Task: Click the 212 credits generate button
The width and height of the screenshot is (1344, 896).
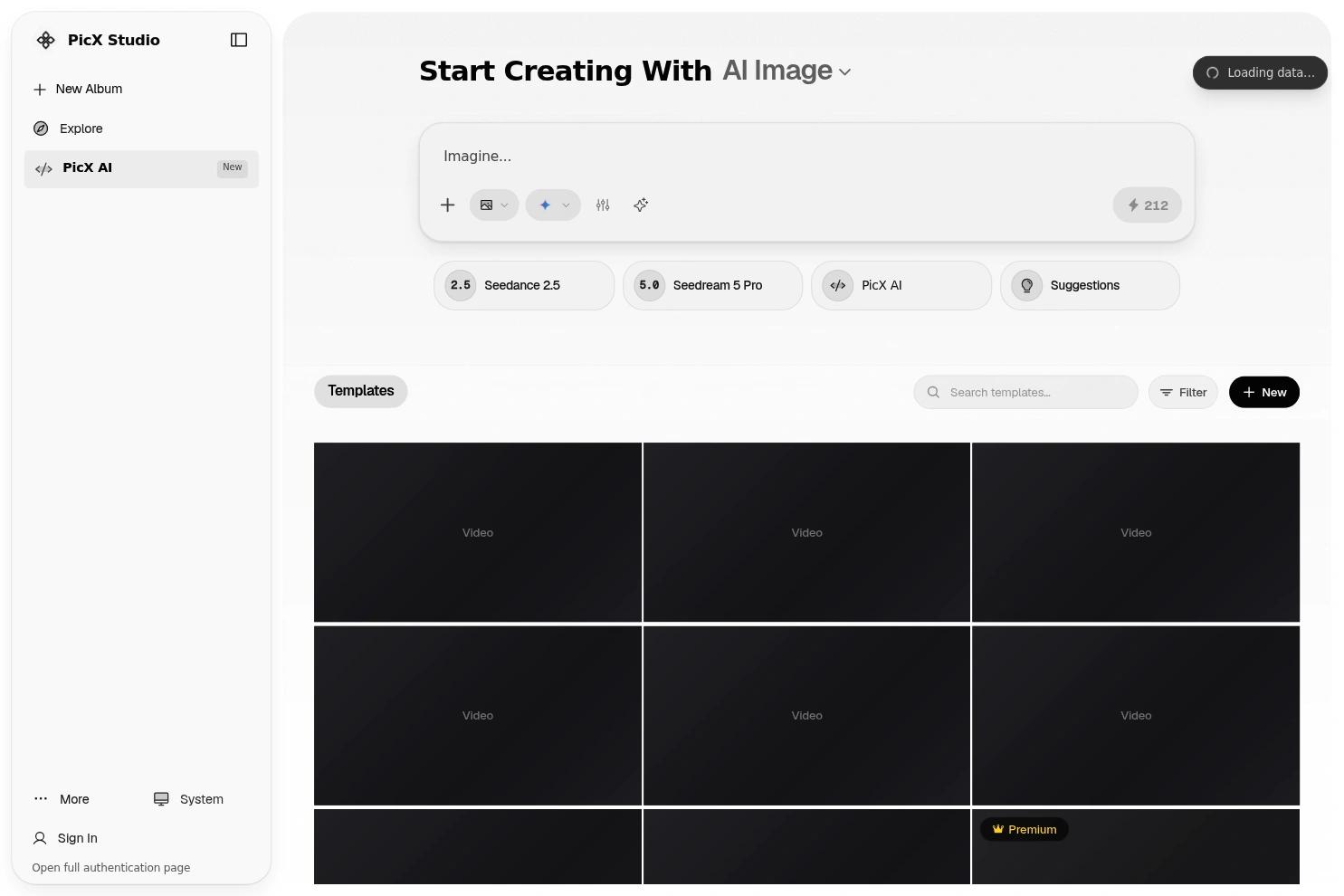Action: pyautogui.click(x=1147, y=205)
